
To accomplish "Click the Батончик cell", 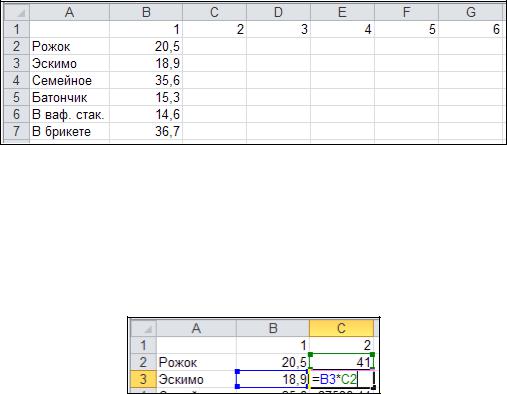I will point(69,97).
